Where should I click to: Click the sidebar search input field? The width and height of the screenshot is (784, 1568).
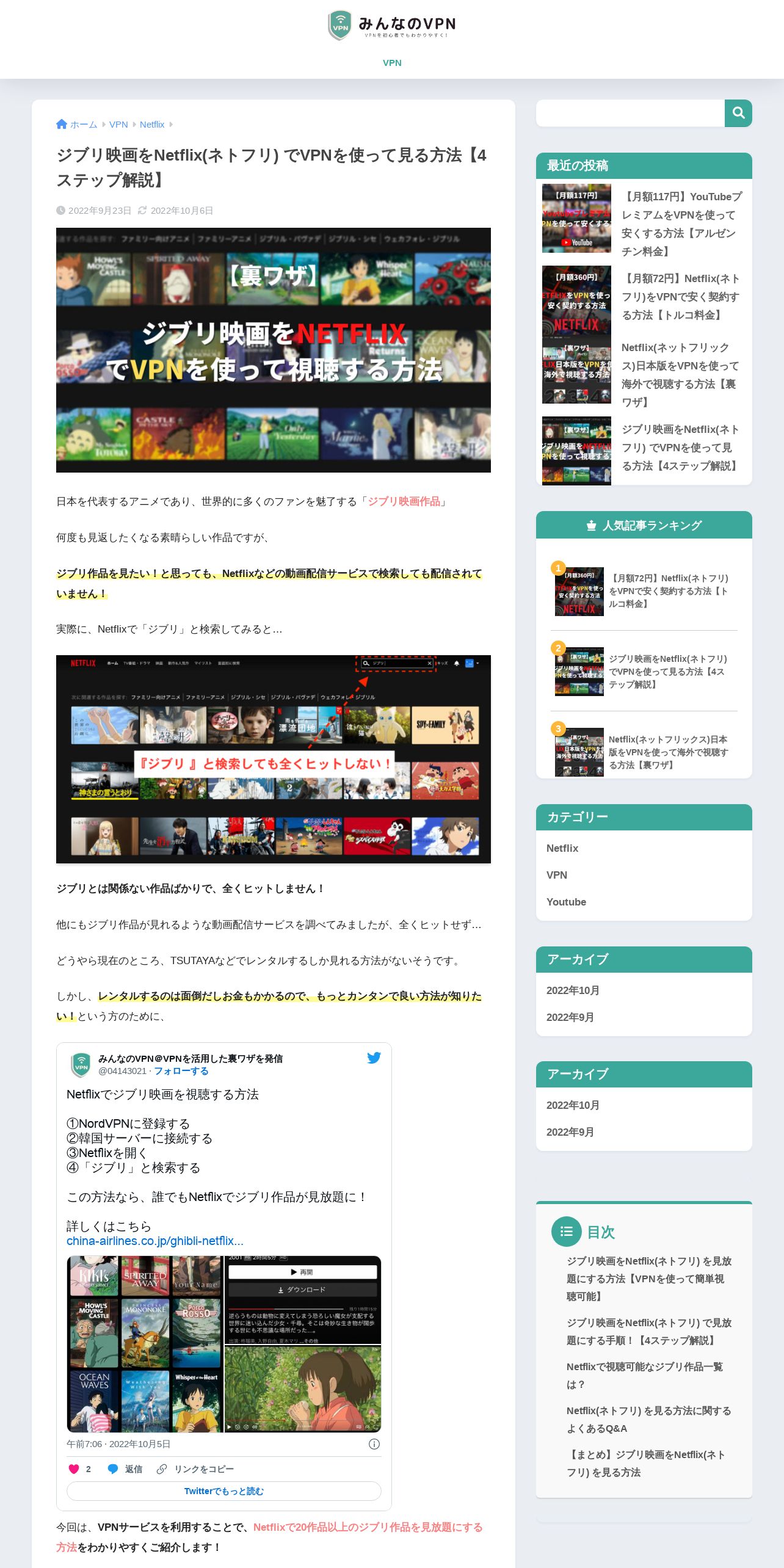coord(630,113)
